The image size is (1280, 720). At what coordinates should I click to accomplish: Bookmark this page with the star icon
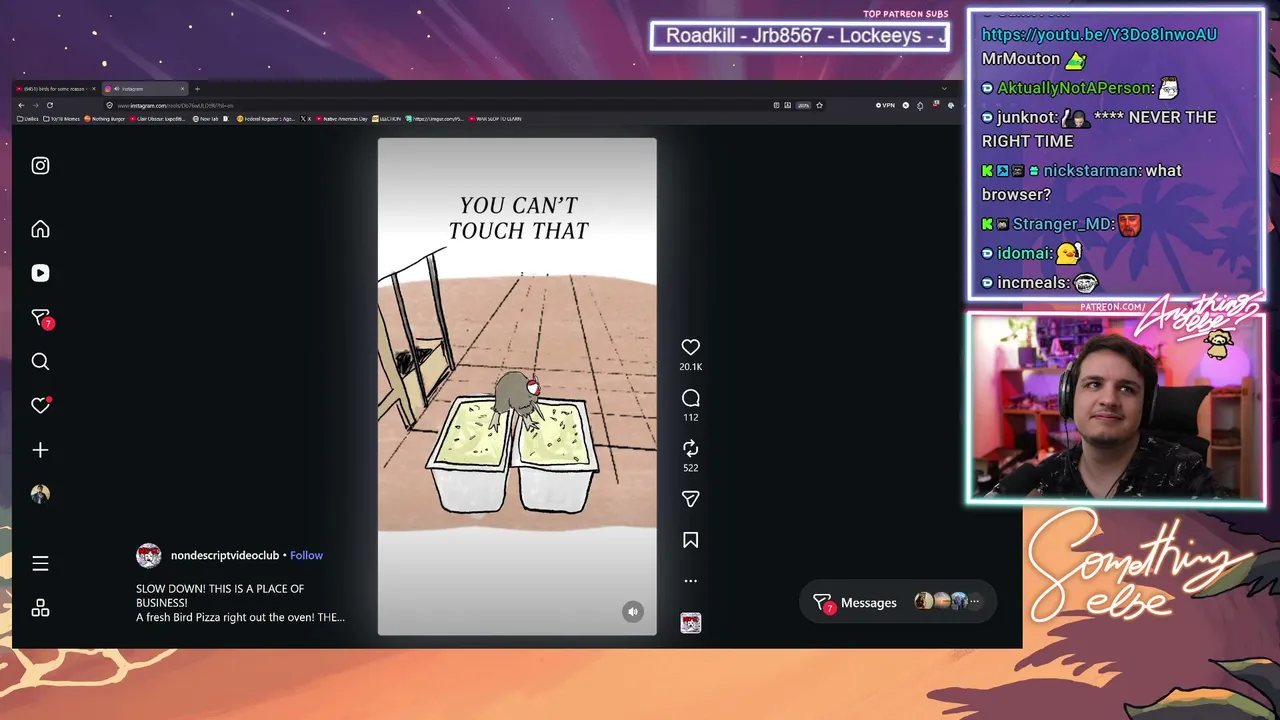(819, 105)
